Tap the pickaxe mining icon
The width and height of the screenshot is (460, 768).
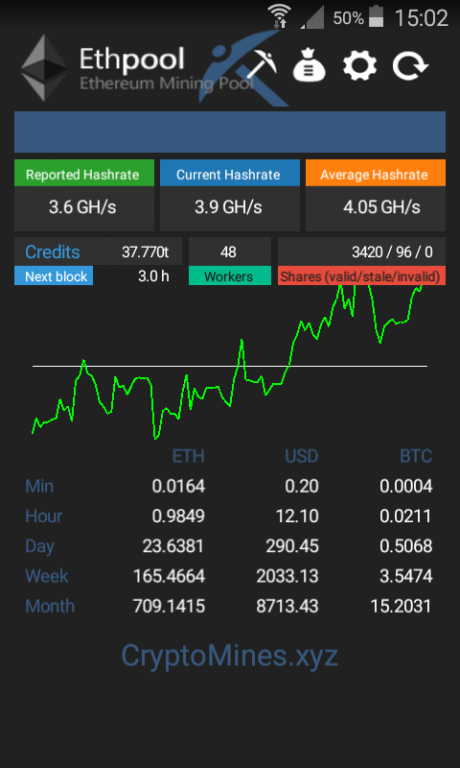point(261,64)
